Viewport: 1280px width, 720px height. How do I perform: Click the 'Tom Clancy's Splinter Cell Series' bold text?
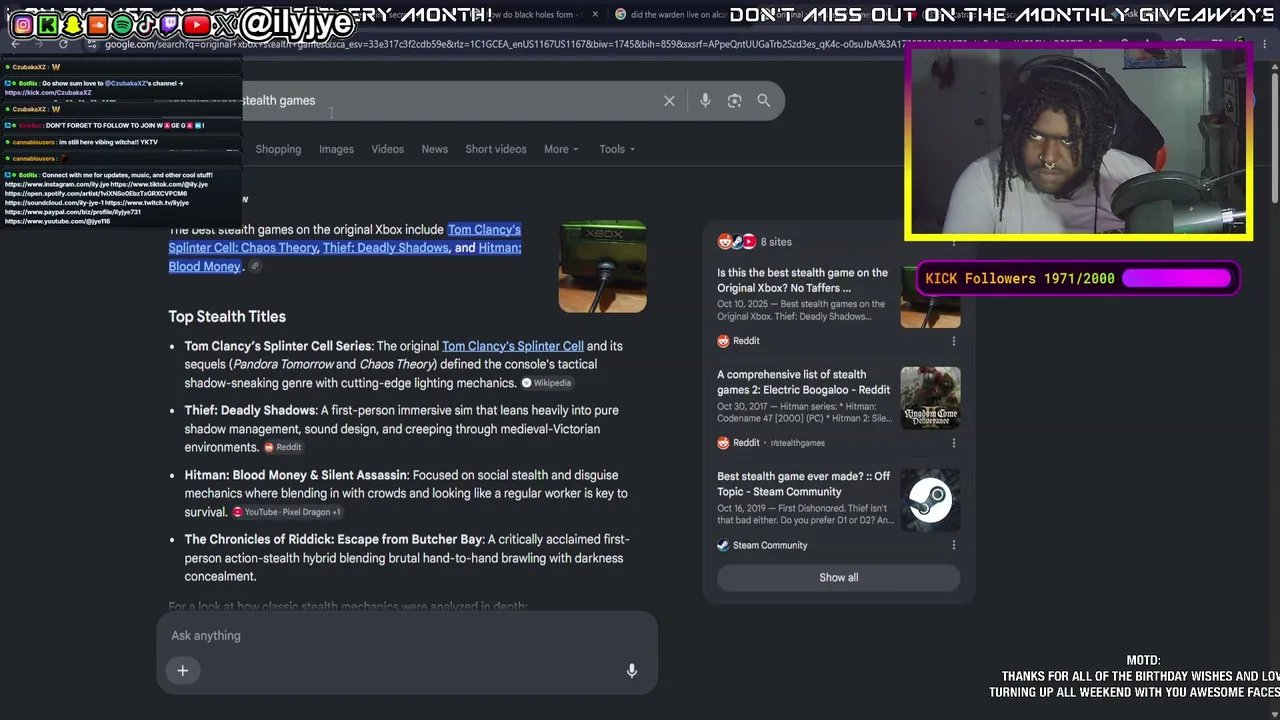(x=278, y=346)
